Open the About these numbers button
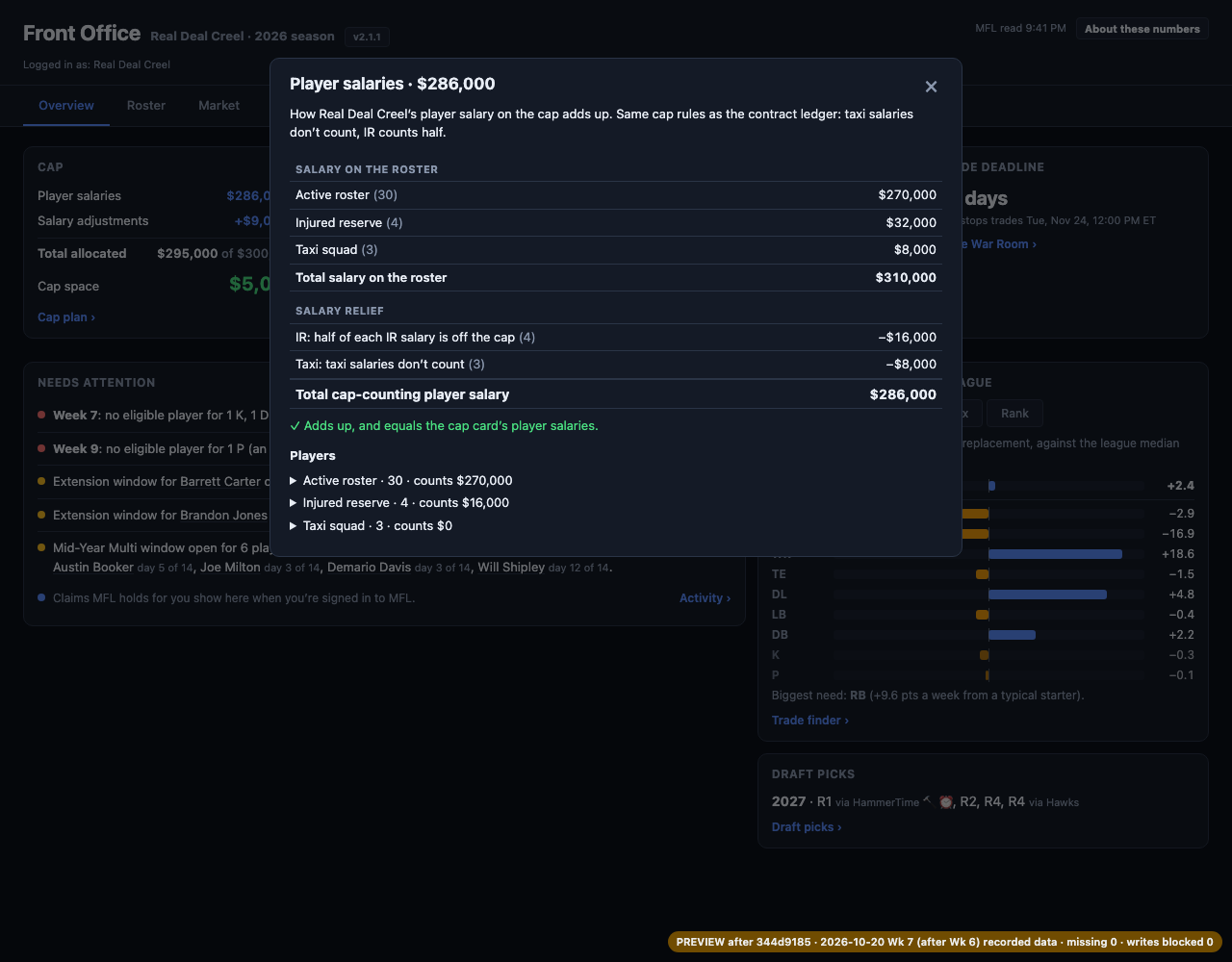This screenshot has height=962, width=1232. coord(1142,29)
